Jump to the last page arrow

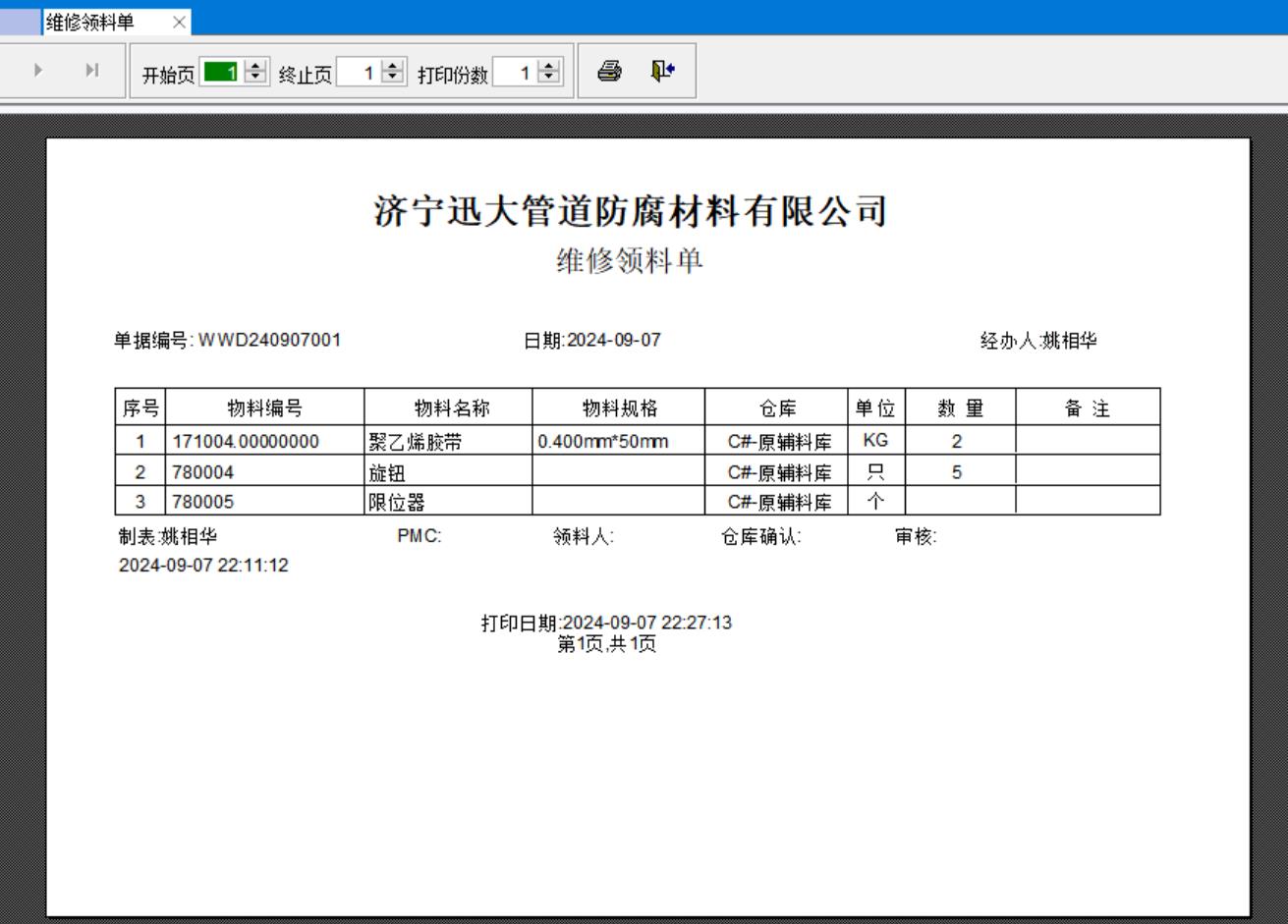pyautogui.click(x=92, y=70)
